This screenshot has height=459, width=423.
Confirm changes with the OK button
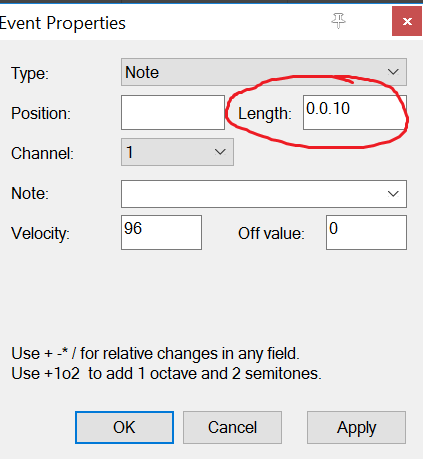pyautogui.click(x=124, y=427)
